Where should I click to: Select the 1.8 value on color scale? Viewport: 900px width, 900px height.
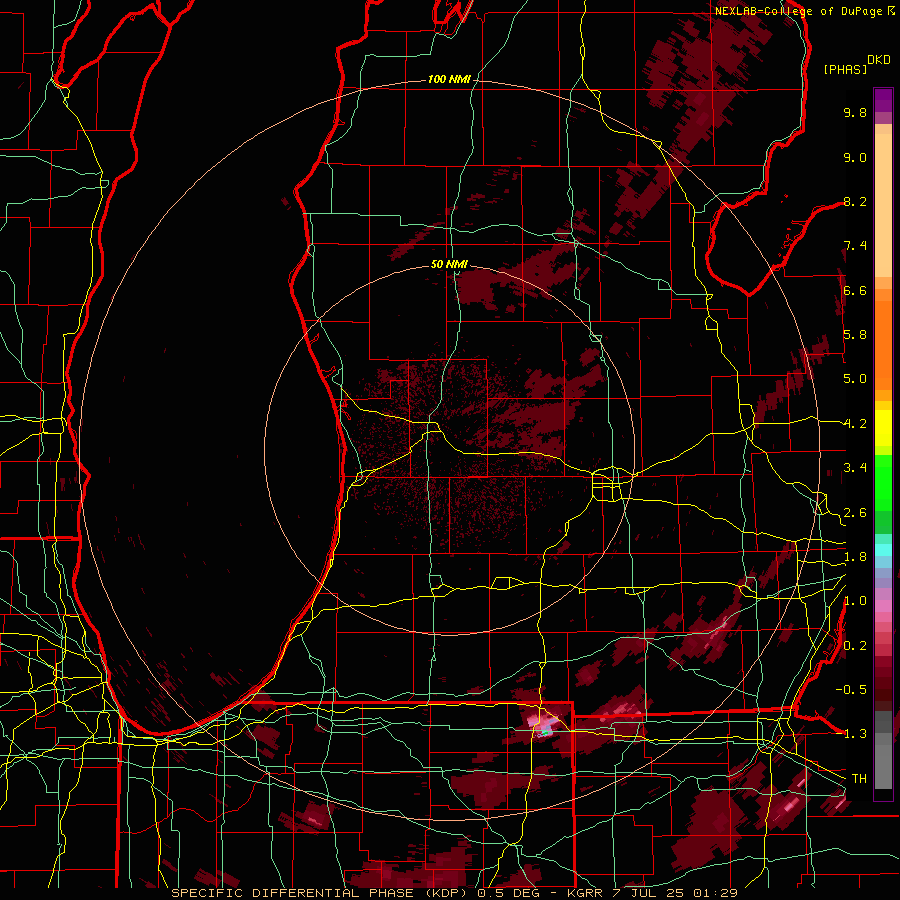pos(855,557)
